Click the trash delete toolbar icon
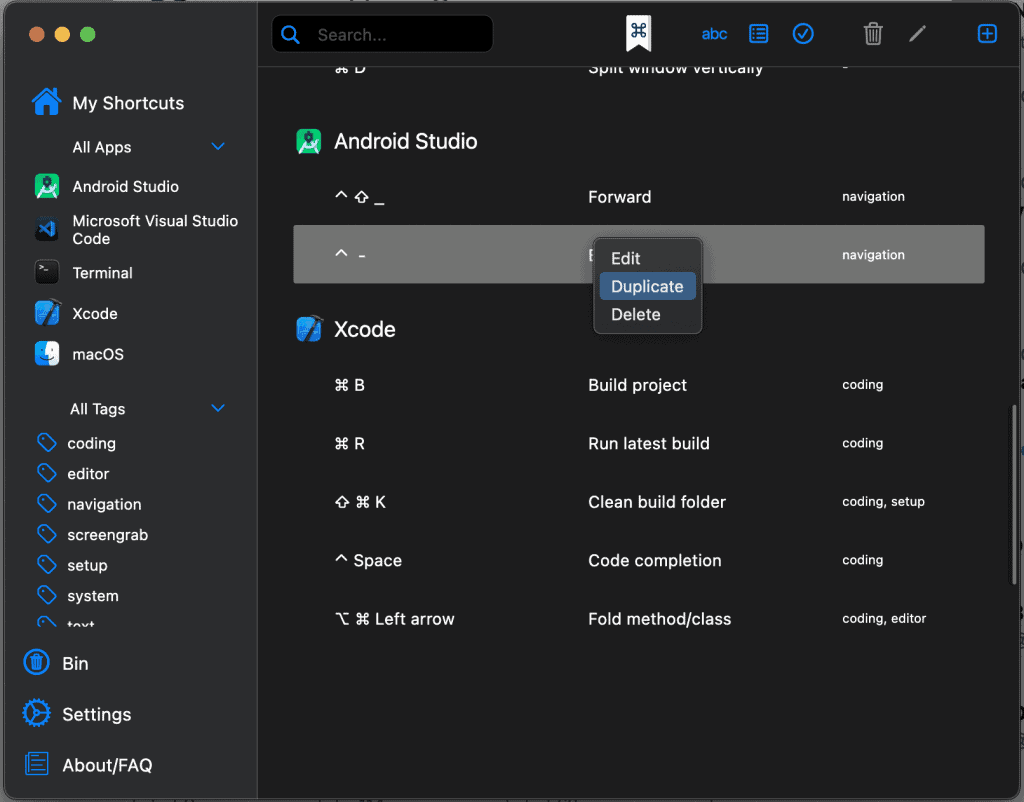The image size is (1024, 802). [x=873, y=34]
